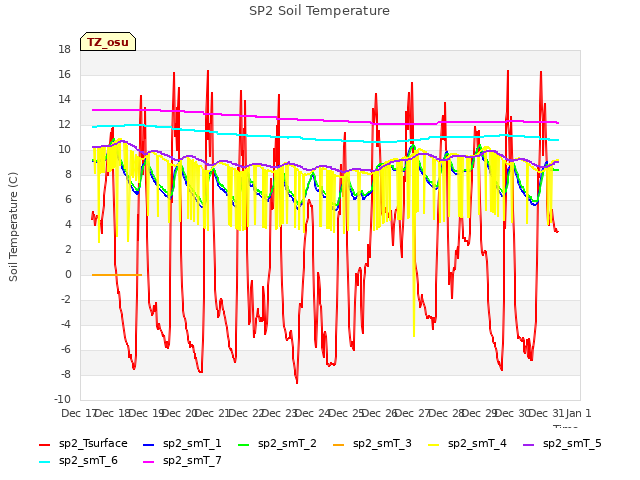Toggle sp2_smT_1 legend entry
640x480 pixels.
tap(182, 444)
